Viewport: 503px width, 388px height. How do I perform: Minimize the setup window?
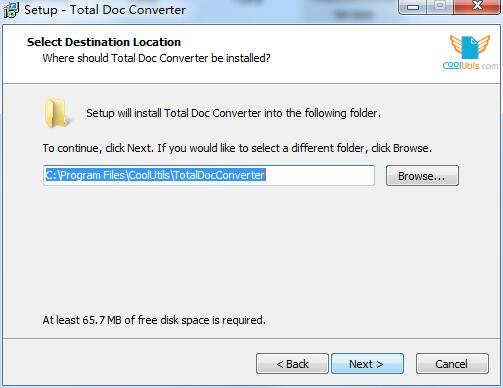pyautogui.click(x=414, y=7)
